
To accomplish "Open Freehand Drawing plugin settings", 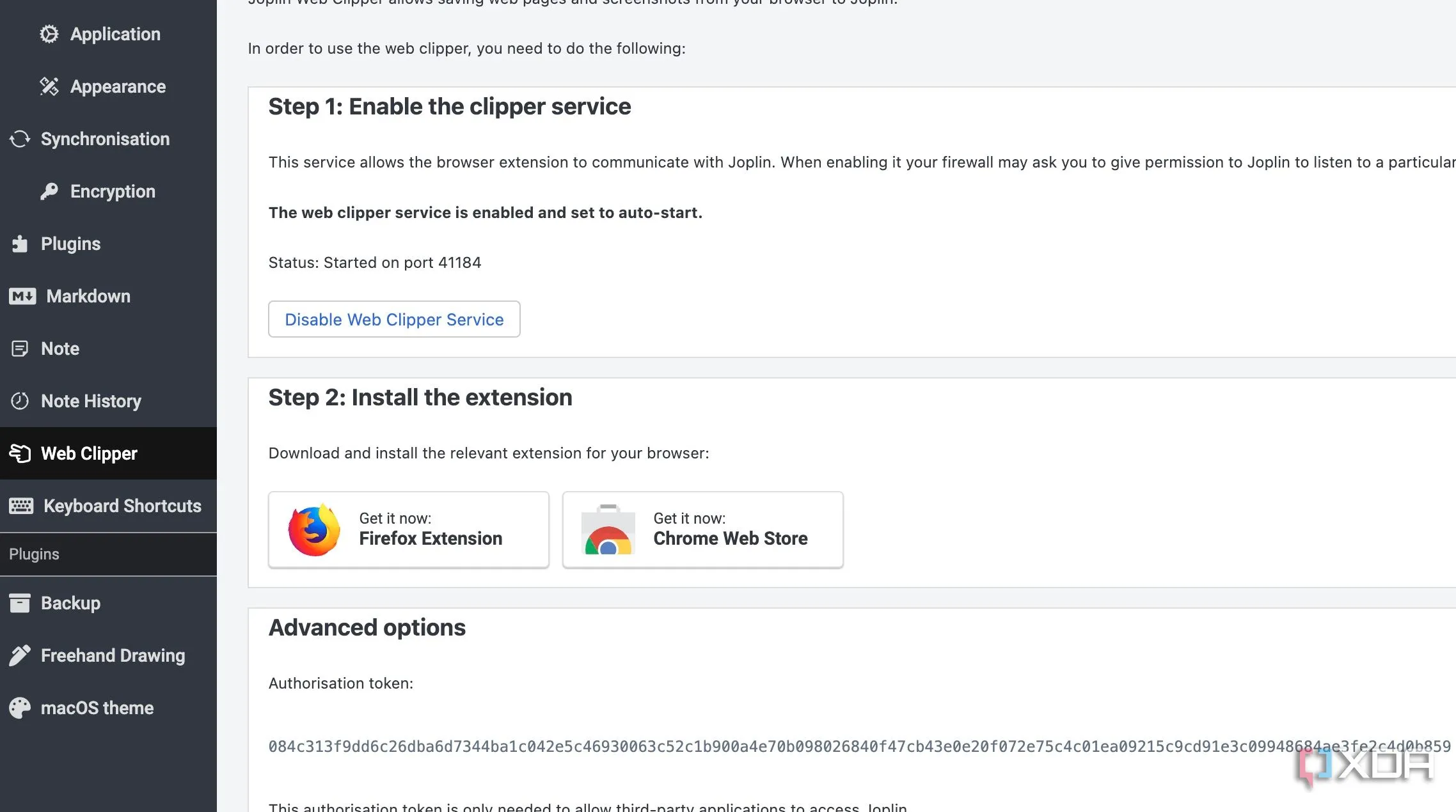I will click(108, 655).
